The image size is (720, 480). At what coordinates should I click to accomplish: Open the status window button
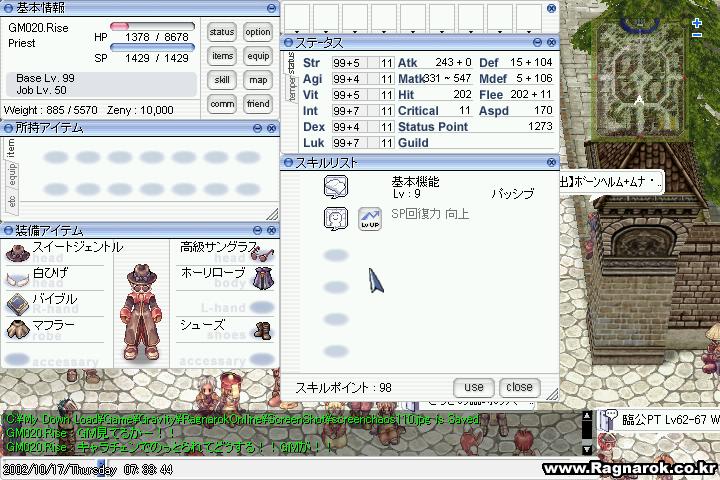click(x=222, y=32)
